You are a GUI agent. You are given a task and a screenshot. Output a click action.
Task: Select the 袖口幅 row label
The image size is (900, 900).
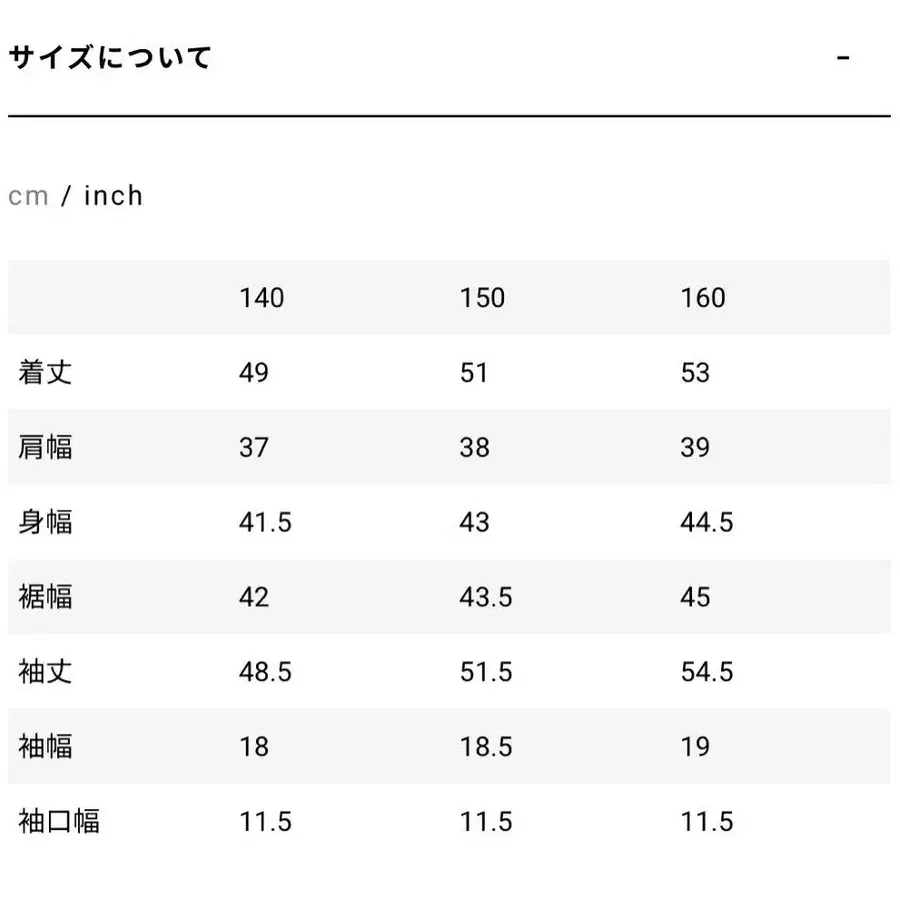pyautogui.click(x=57, y=821)
